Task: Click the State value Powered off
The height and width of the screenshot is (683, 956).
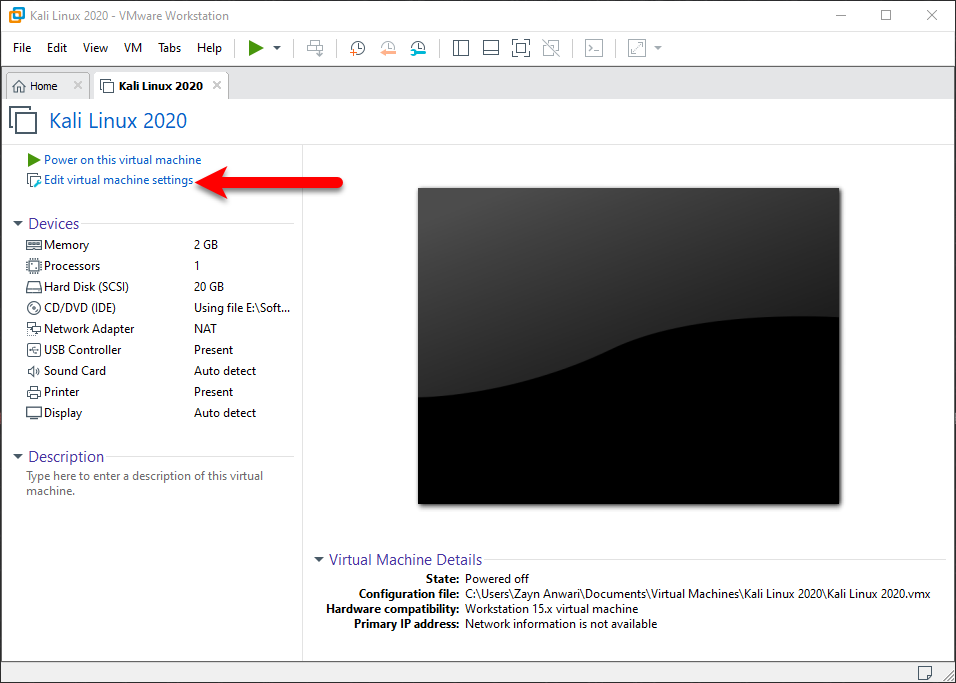Action: coord(497,579)
